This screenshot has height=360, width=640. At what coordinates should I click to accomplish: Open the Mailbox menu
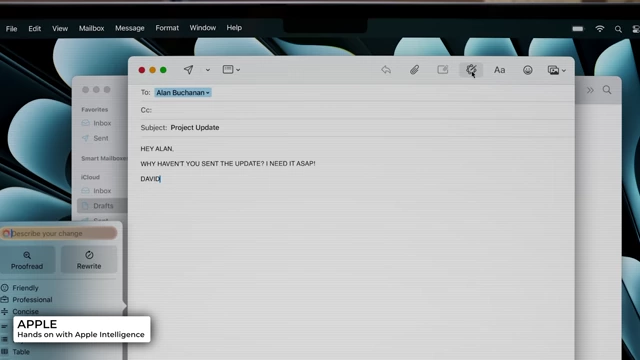tap(91, 29)
